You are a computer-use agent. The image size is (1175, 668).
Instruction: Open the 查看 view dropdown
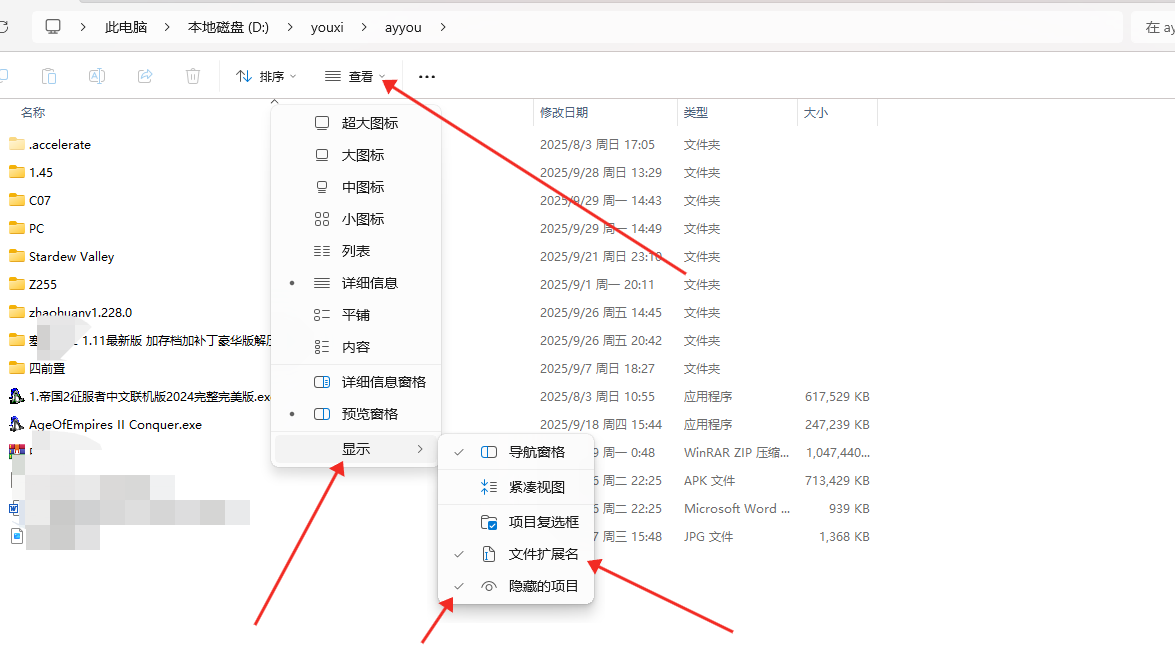coord(355,76)
